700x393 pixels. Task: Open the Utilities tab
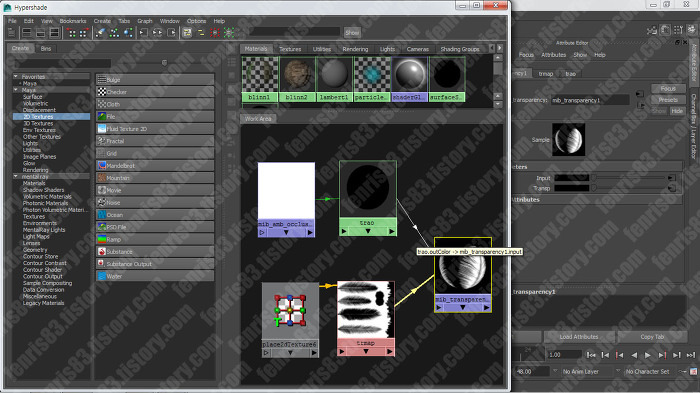pos(322,49)
